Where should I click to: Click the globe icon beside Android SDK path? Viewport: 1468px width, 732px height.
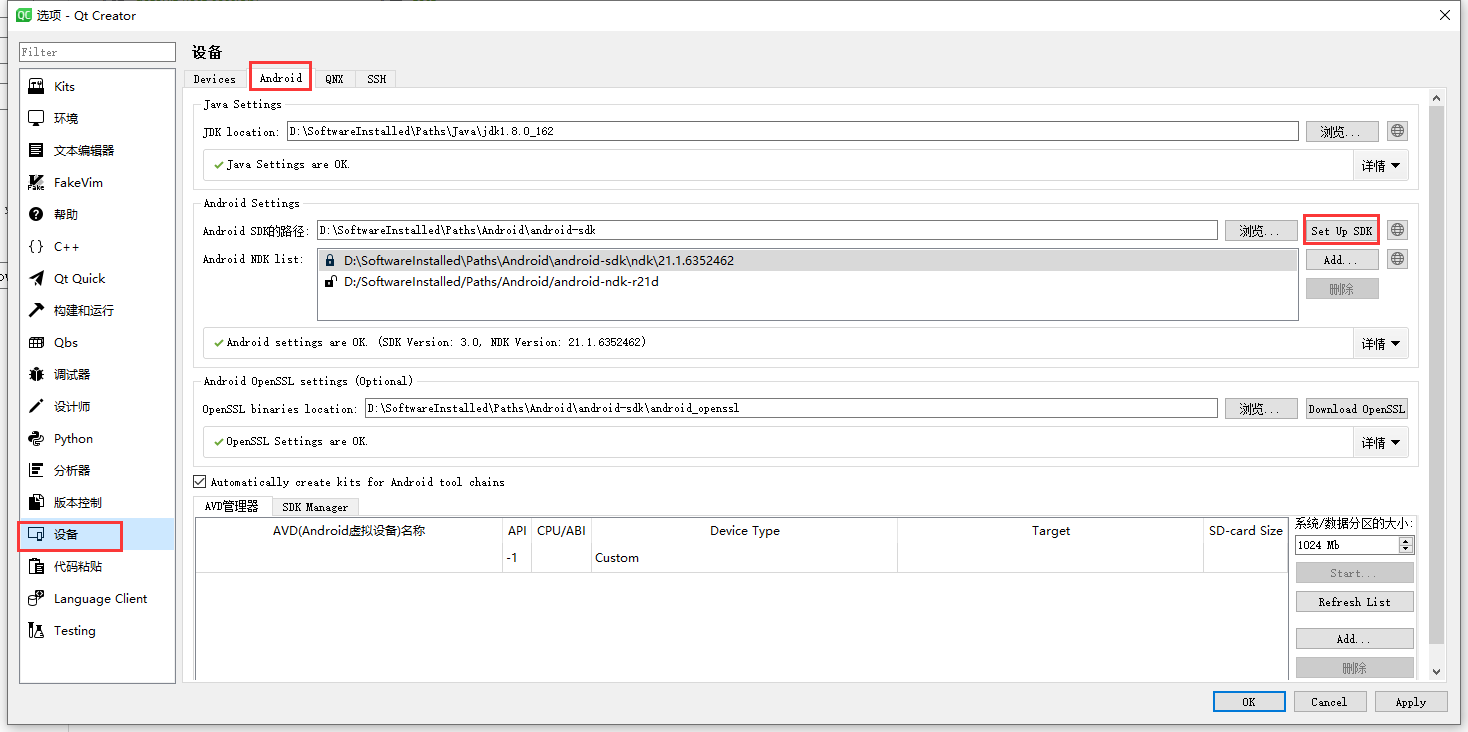pos(1396,229)
